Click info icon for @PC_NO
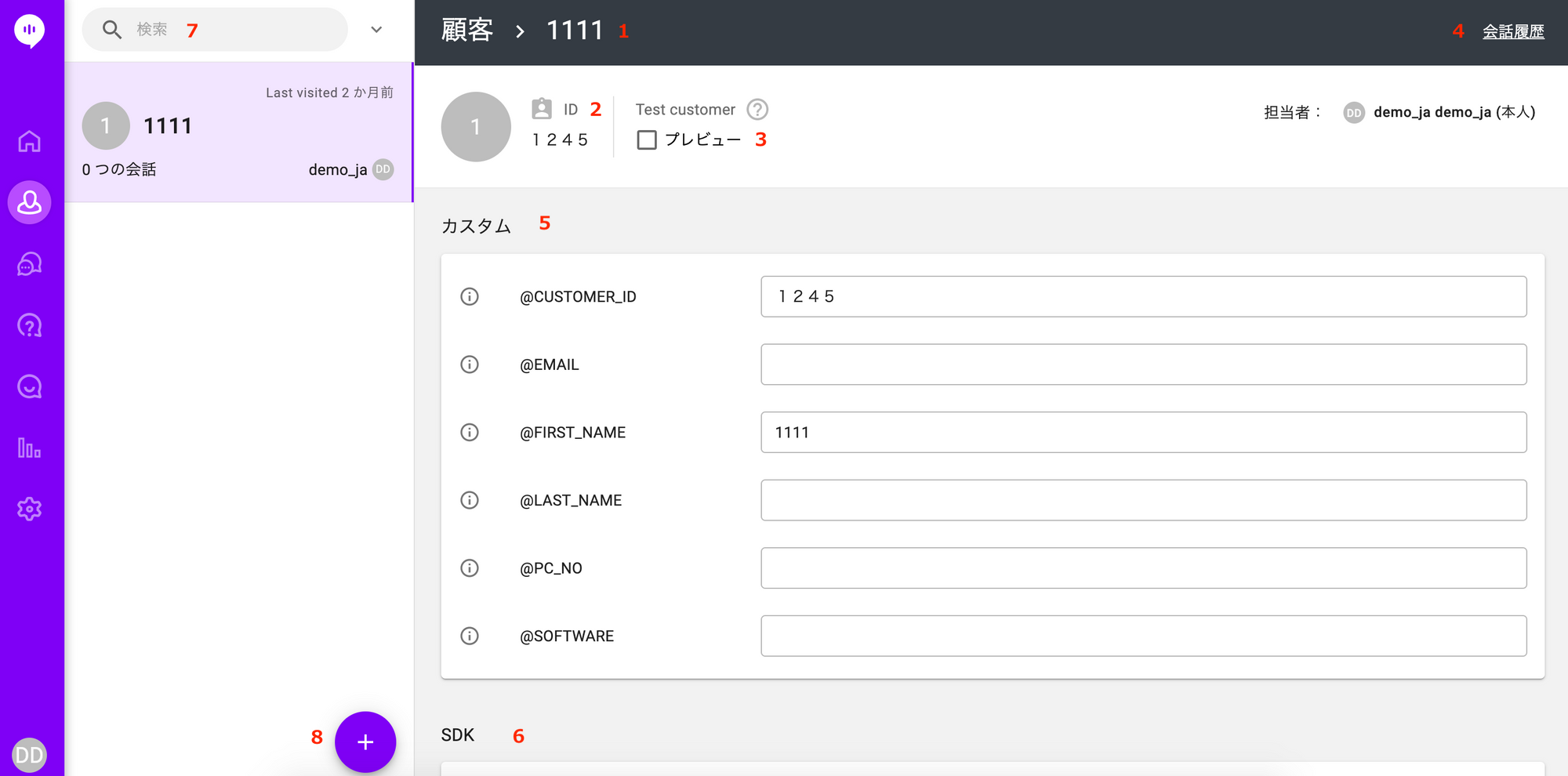1568x776 pixels. pyautogui.click(x=470, y=567)
